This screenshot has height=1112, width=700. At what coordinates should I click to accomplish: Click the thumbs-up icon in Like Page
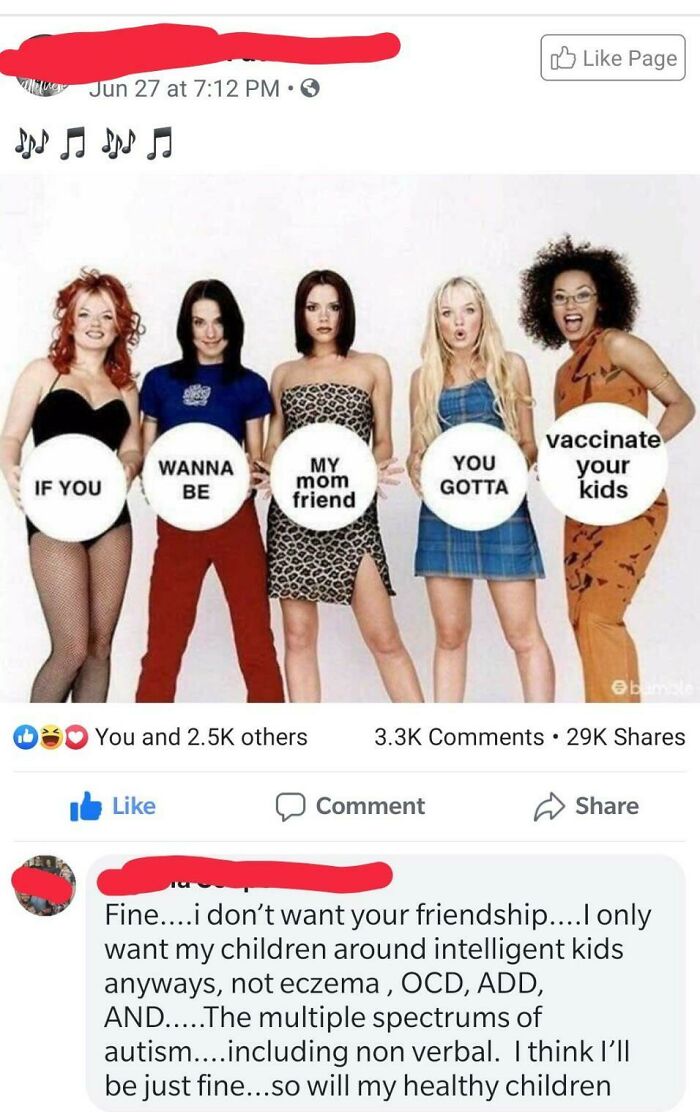tap(562, 57)
